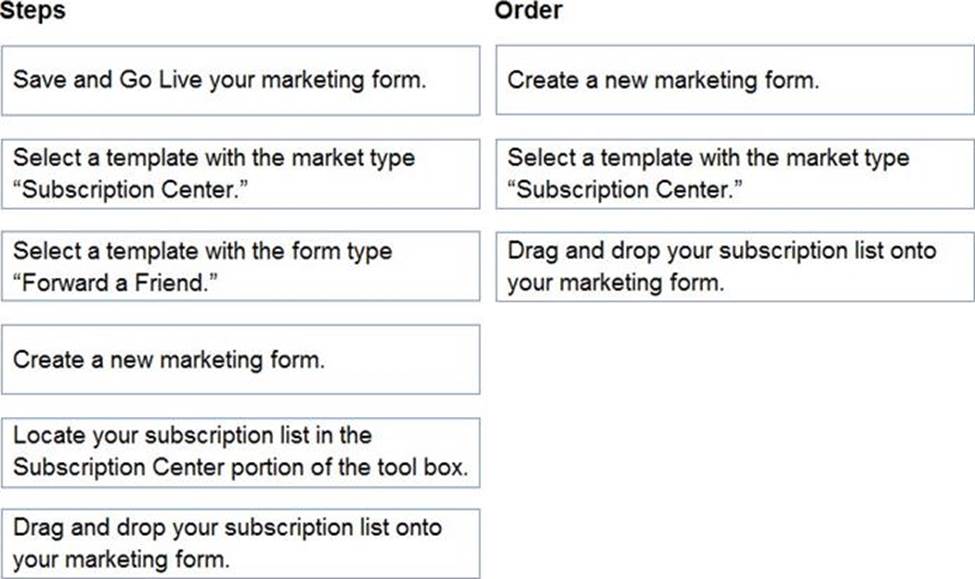Pick the "Forward a Friend" template step
Screen dimensions: 975x579
click(240, 266)
